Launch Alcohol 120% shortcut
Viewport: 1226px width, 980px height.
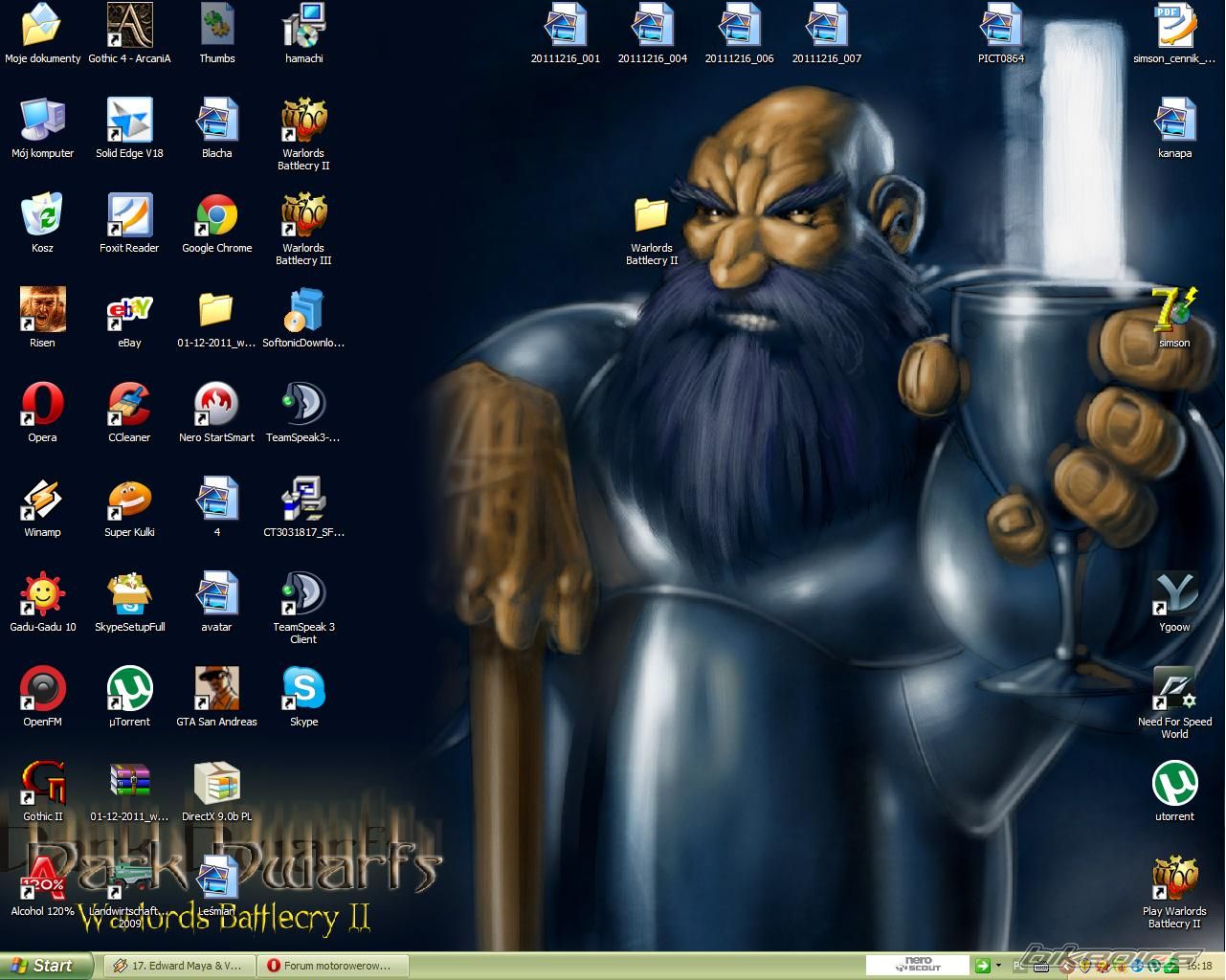click(x=42, y=879)
